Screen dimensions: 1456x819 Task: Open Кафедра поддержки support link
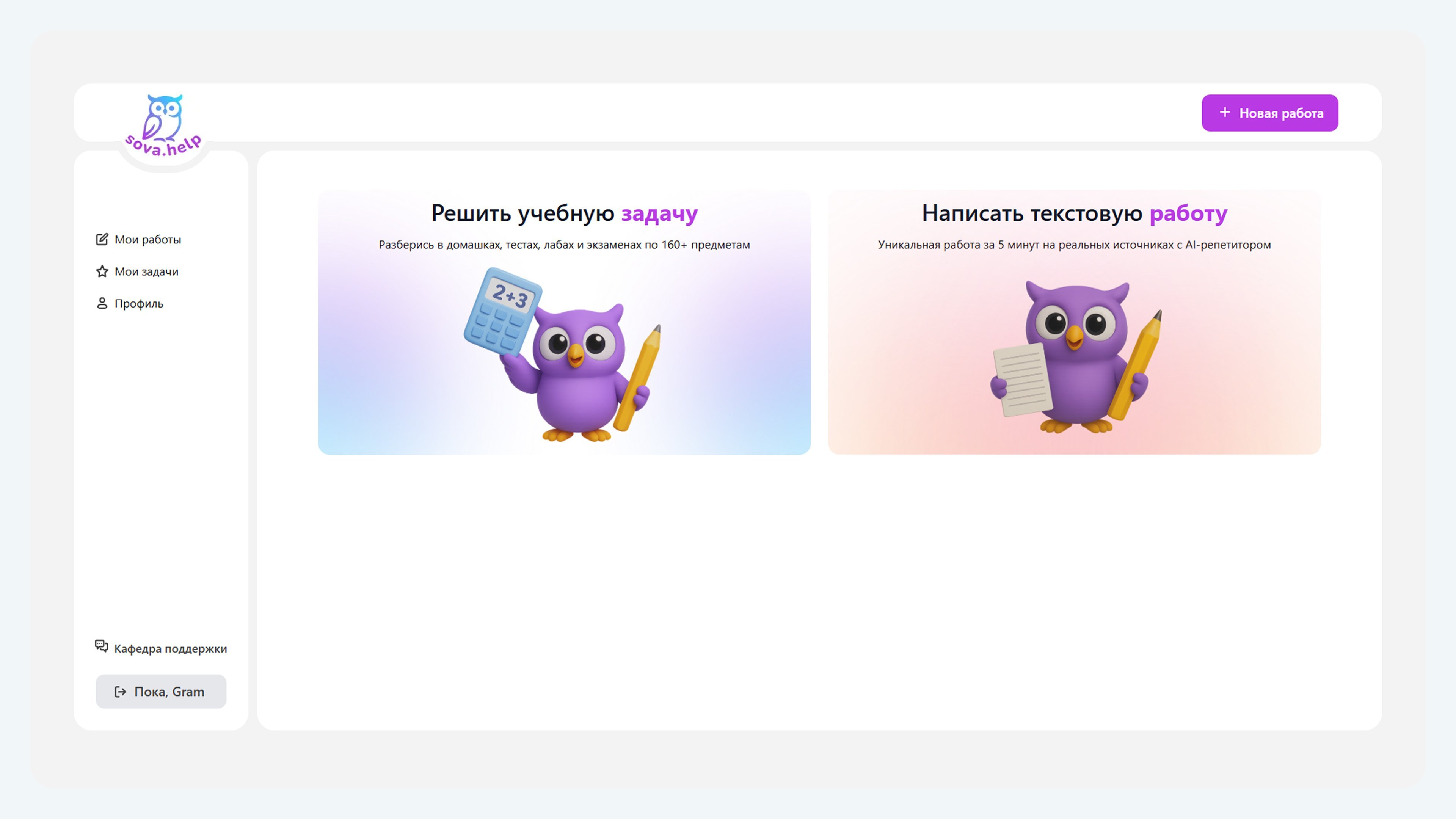[x=161, y=648]
